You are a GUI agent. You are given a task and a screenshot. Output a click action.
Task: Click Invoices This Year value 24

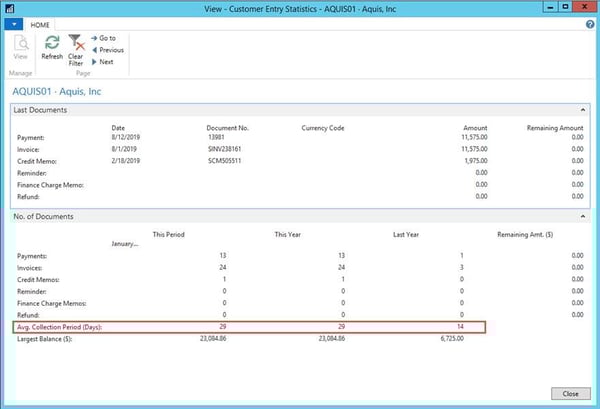tap(341, 267)
